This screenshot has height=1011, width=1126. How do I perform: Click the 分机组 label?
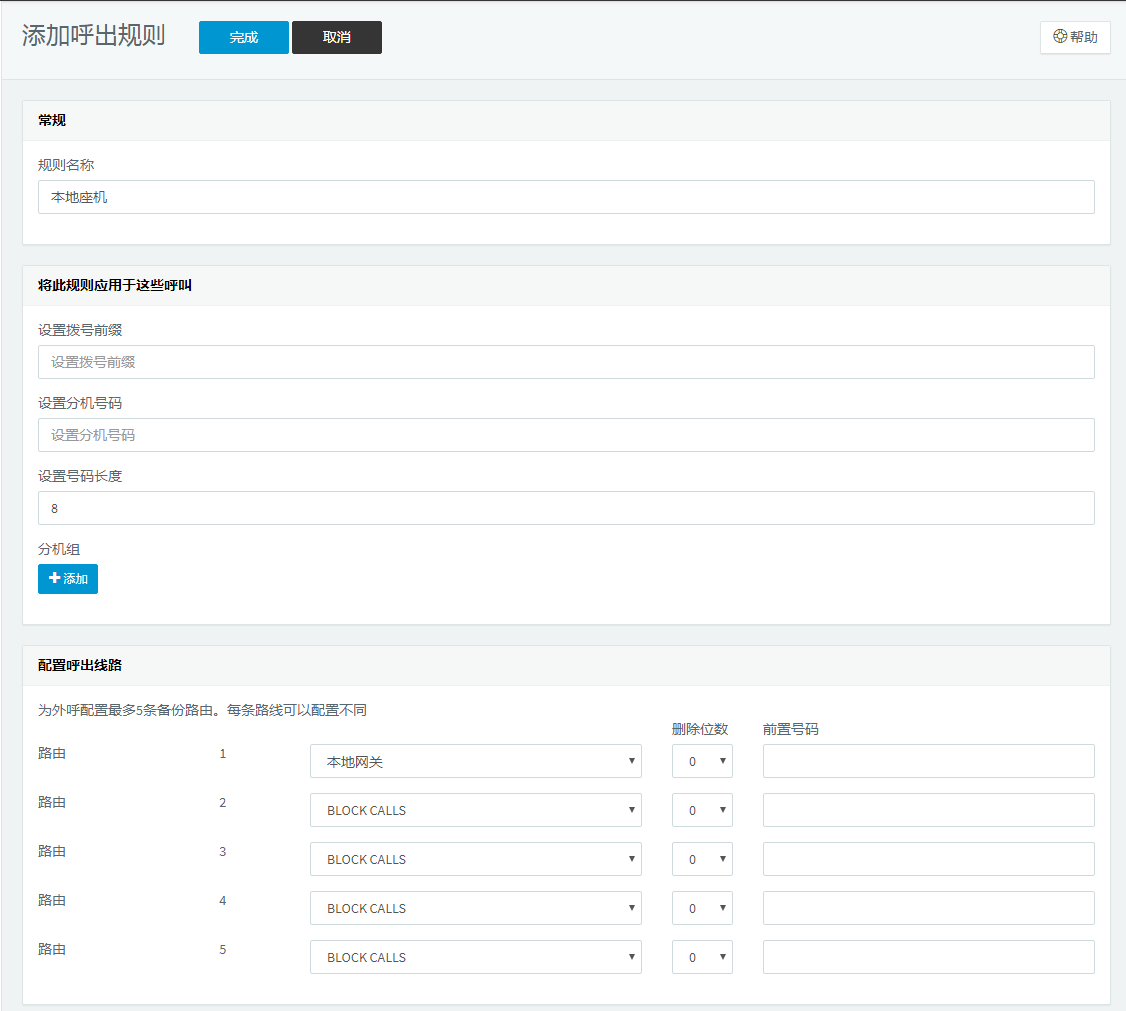pos(59,549)
